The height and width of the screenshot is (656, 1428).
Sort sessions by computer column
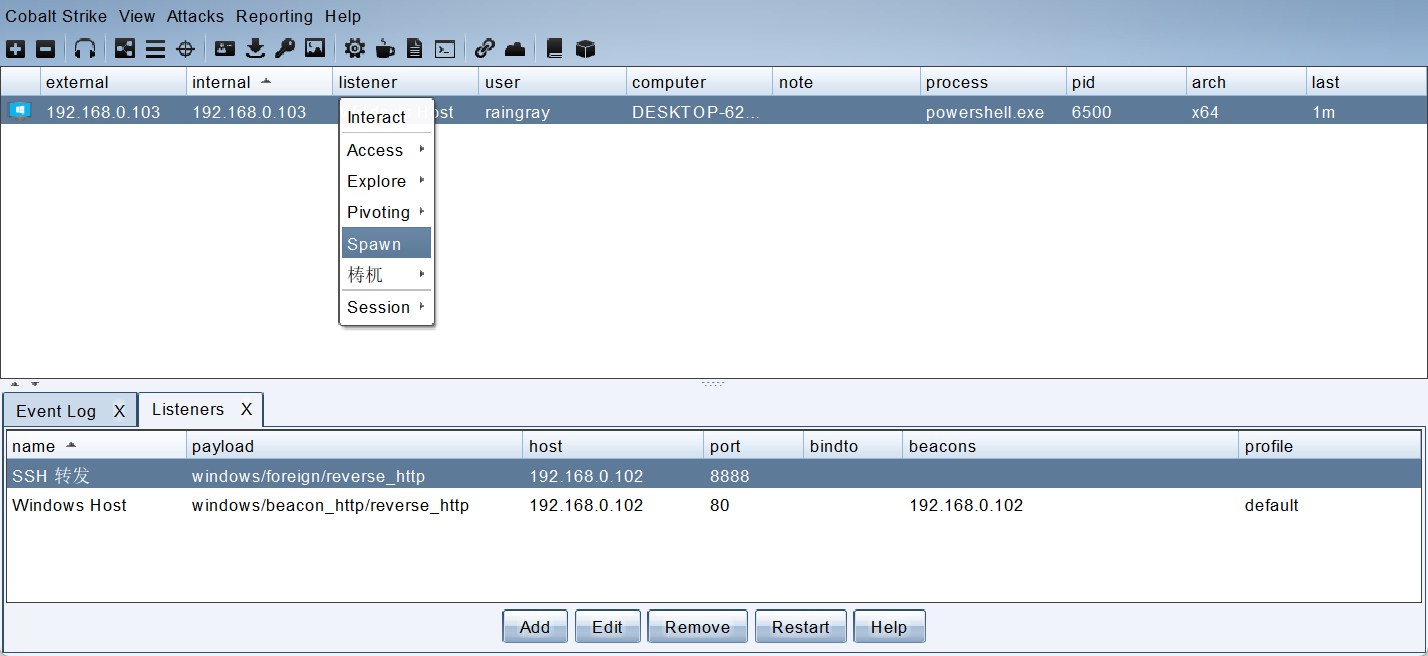(699, 82)
